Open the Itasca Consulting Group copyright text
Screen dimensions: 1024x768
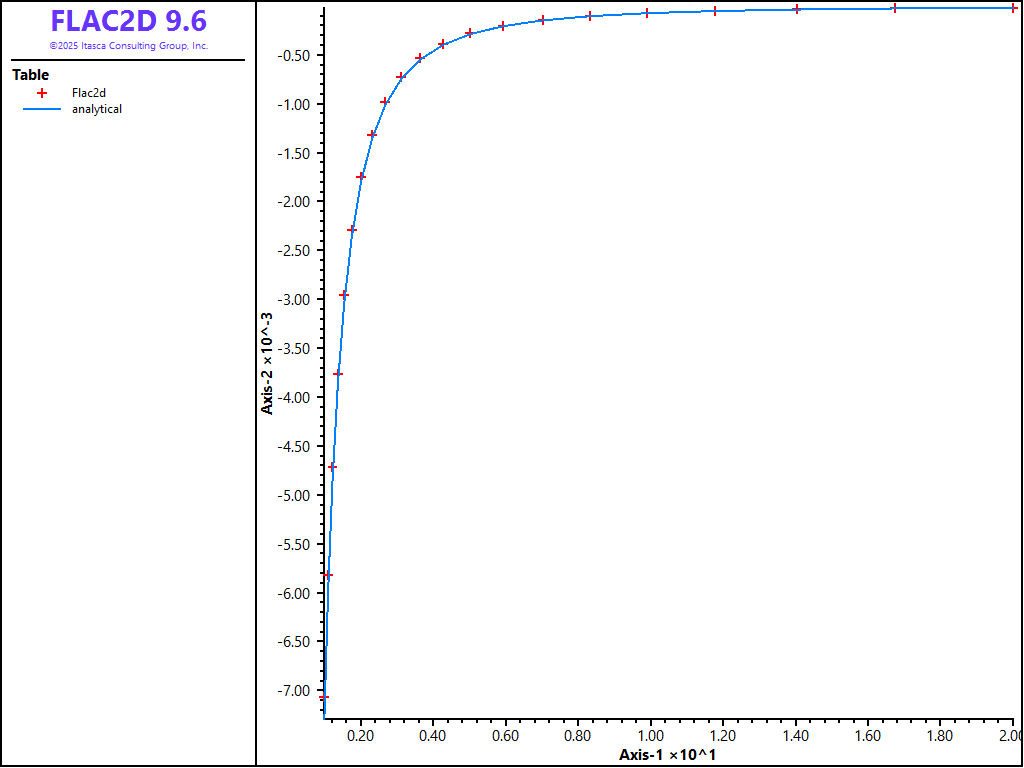click(x=128, y=46)
